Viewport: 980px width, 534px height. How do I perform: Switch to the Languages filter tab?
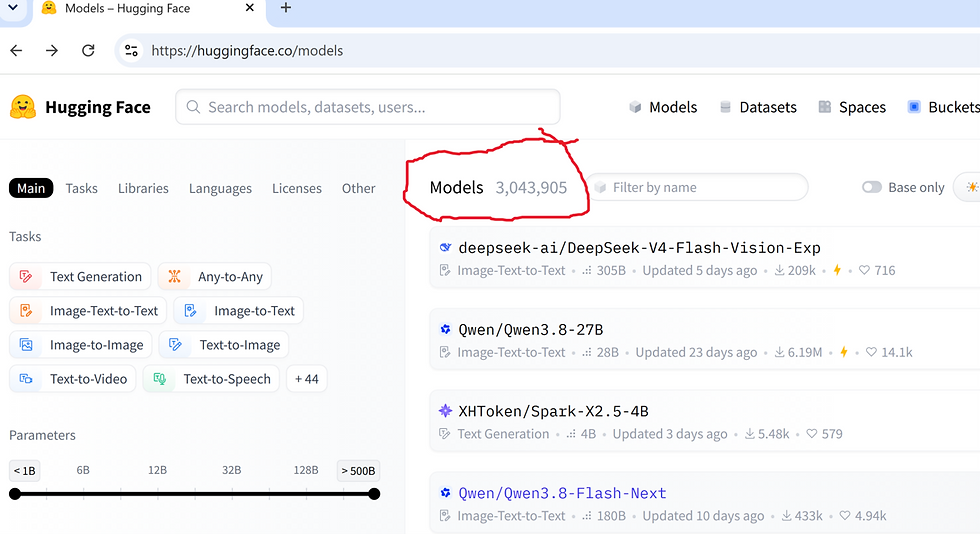click(x=220, y=188)
